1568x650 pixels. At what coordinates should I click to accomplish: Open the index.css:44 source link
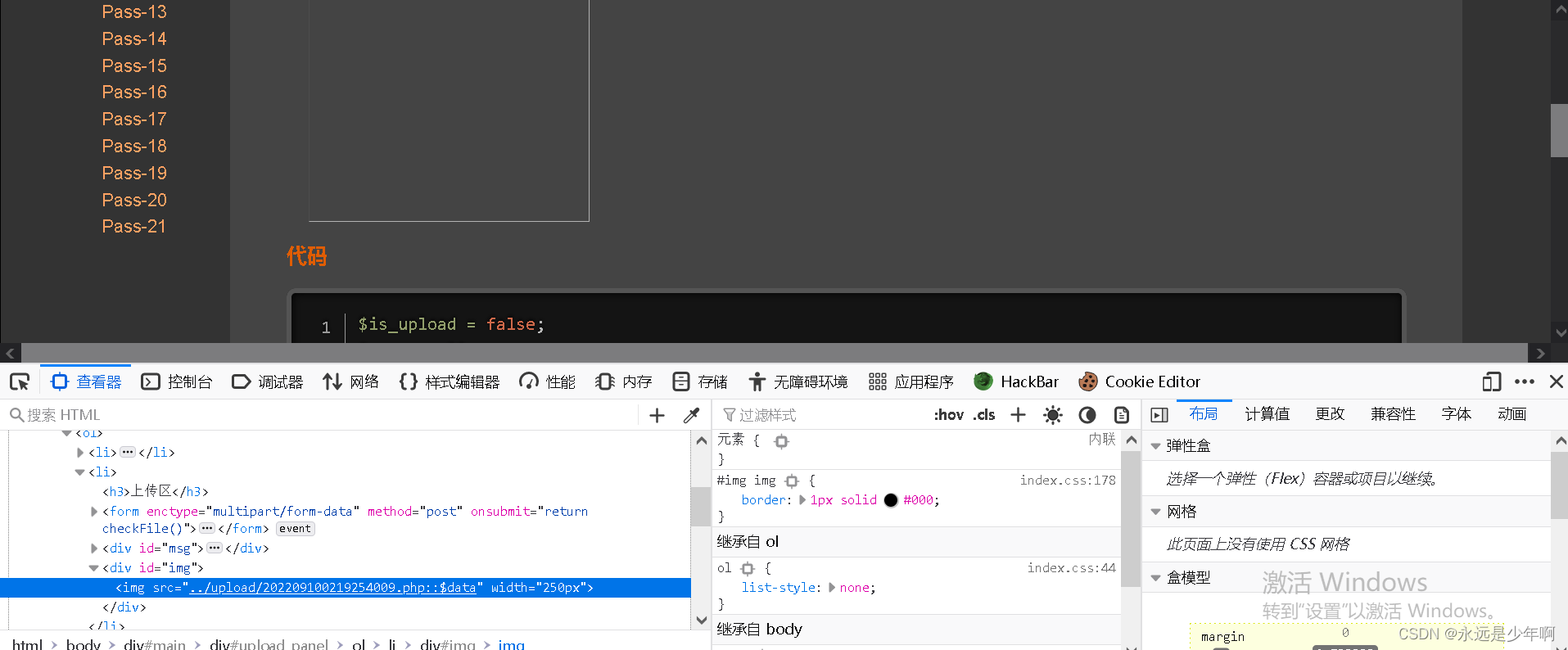coord(1072,568)
